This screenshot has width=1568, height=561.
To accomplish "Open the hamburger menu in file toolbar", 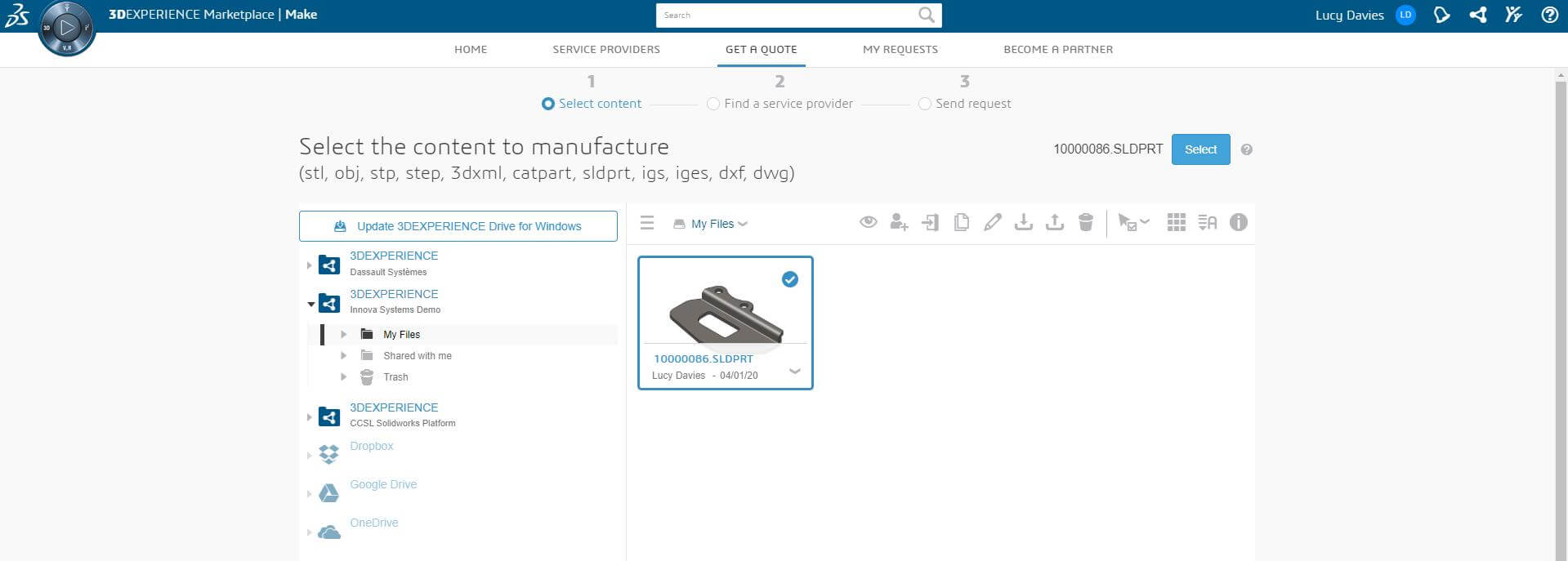I will 647,223.
